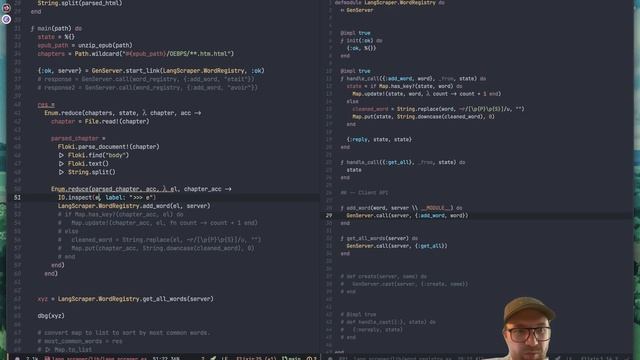640x360 pixels.
Task: Click the 'Floki.parse_document!(chapter)' line
Action: coord(109,147)
